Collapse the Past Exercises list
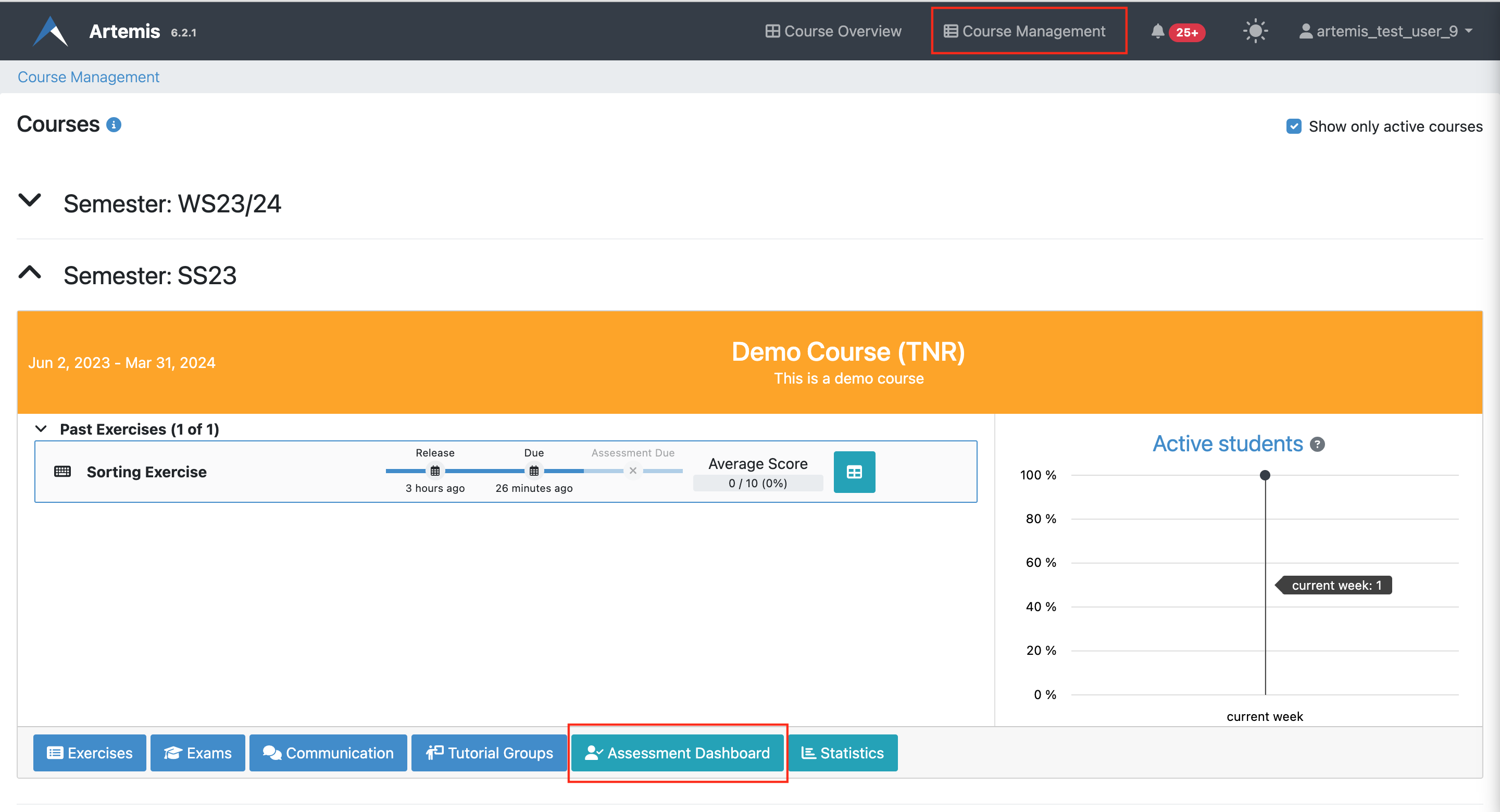This screenshot has height=812, width=1500. (41, 428)
